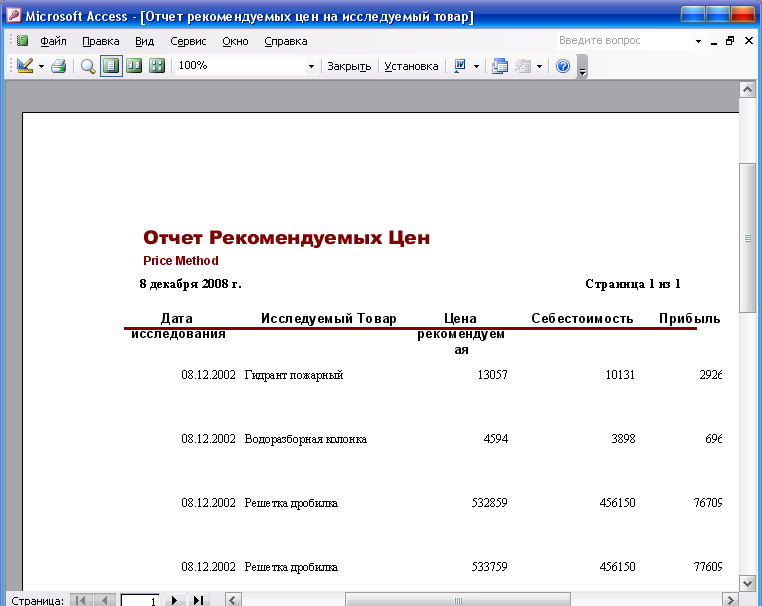Image resolution: width=762 pixels, height=606 pixels.
Task: Toggle One Page view
Action: (111, 66)
